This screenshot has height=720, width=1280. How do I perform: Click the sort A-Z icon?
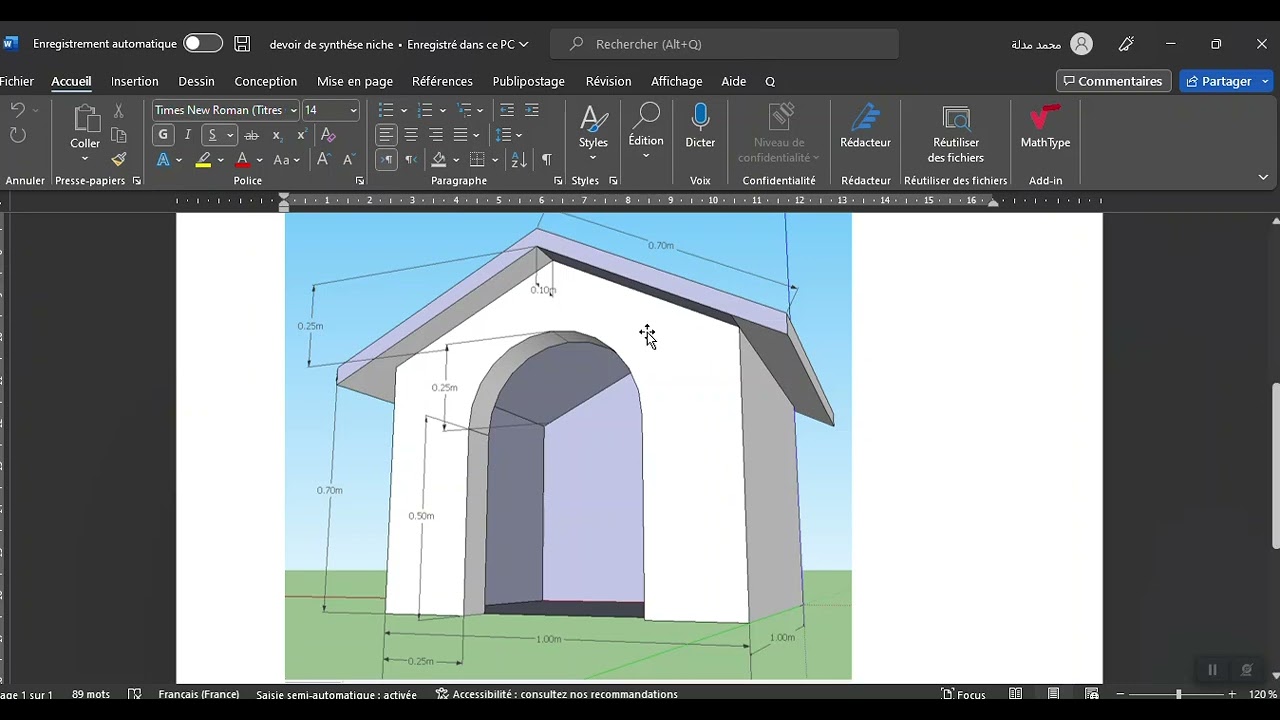coord(519,160)
